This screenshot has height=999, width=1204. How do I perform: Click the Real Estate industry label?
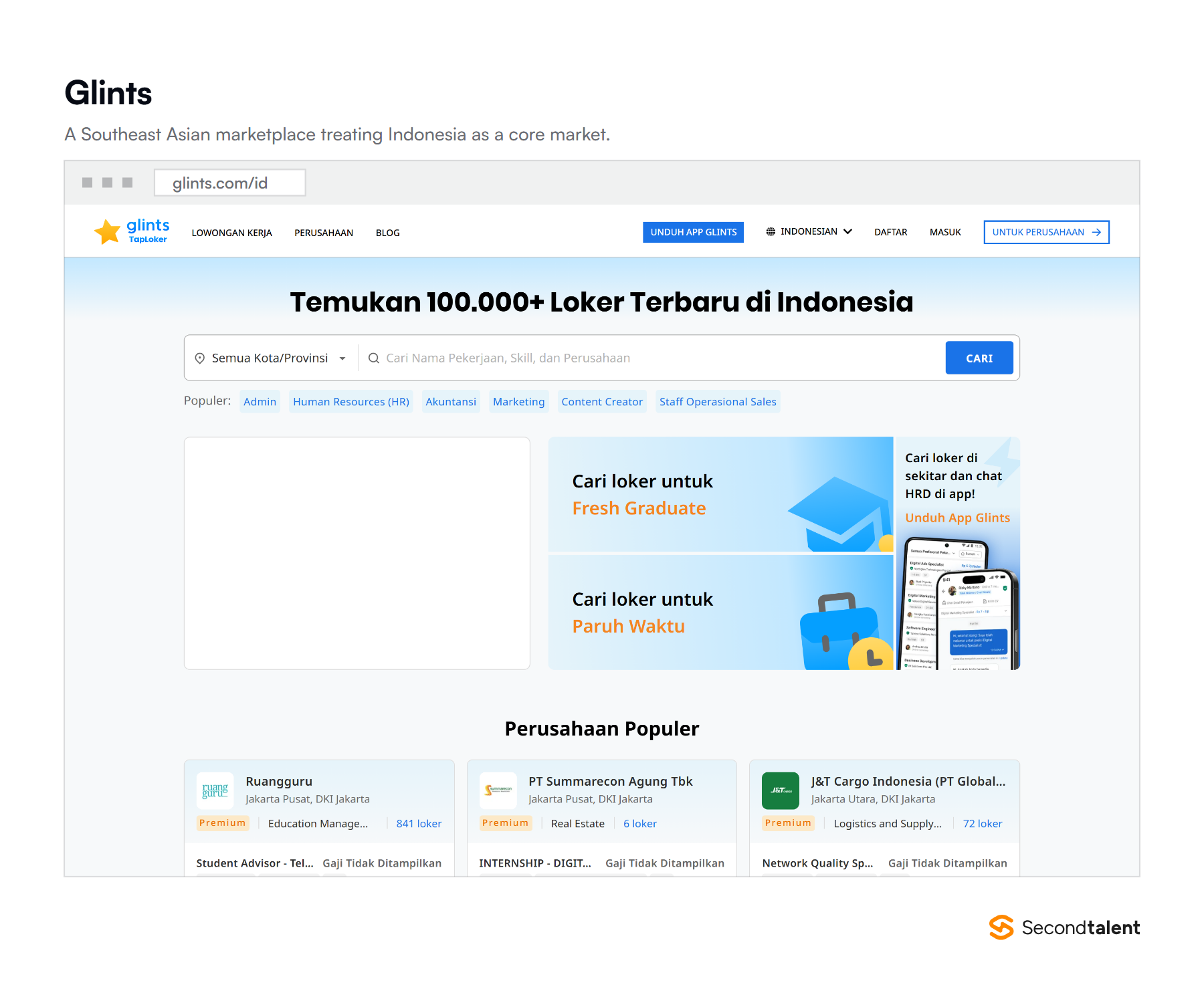tap(577, 824)
